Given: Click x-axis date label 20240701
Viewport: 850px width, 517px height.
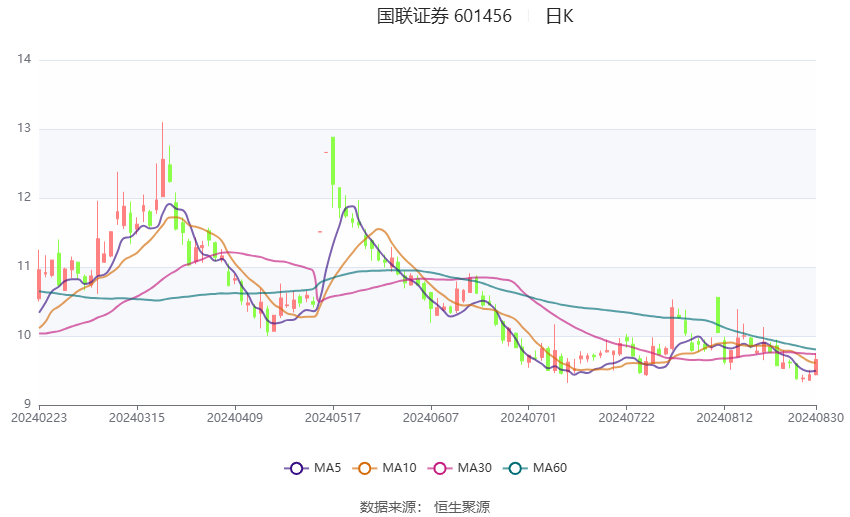Looking at the screenshot, I should (528, 418).
